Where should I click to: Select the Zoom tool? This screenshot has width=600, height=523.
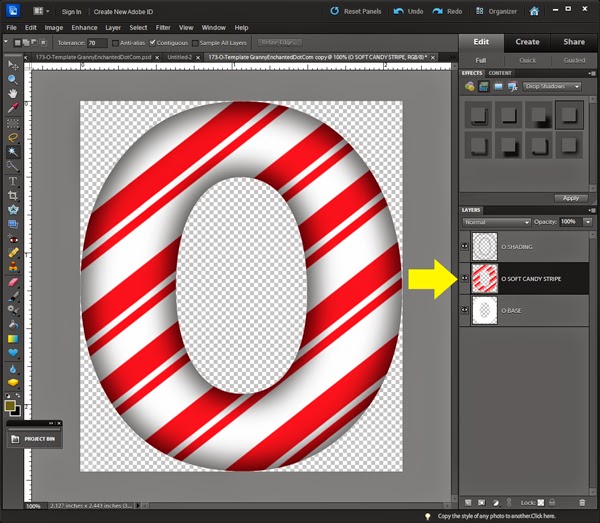pyautogui.click(x=13, y=80)
